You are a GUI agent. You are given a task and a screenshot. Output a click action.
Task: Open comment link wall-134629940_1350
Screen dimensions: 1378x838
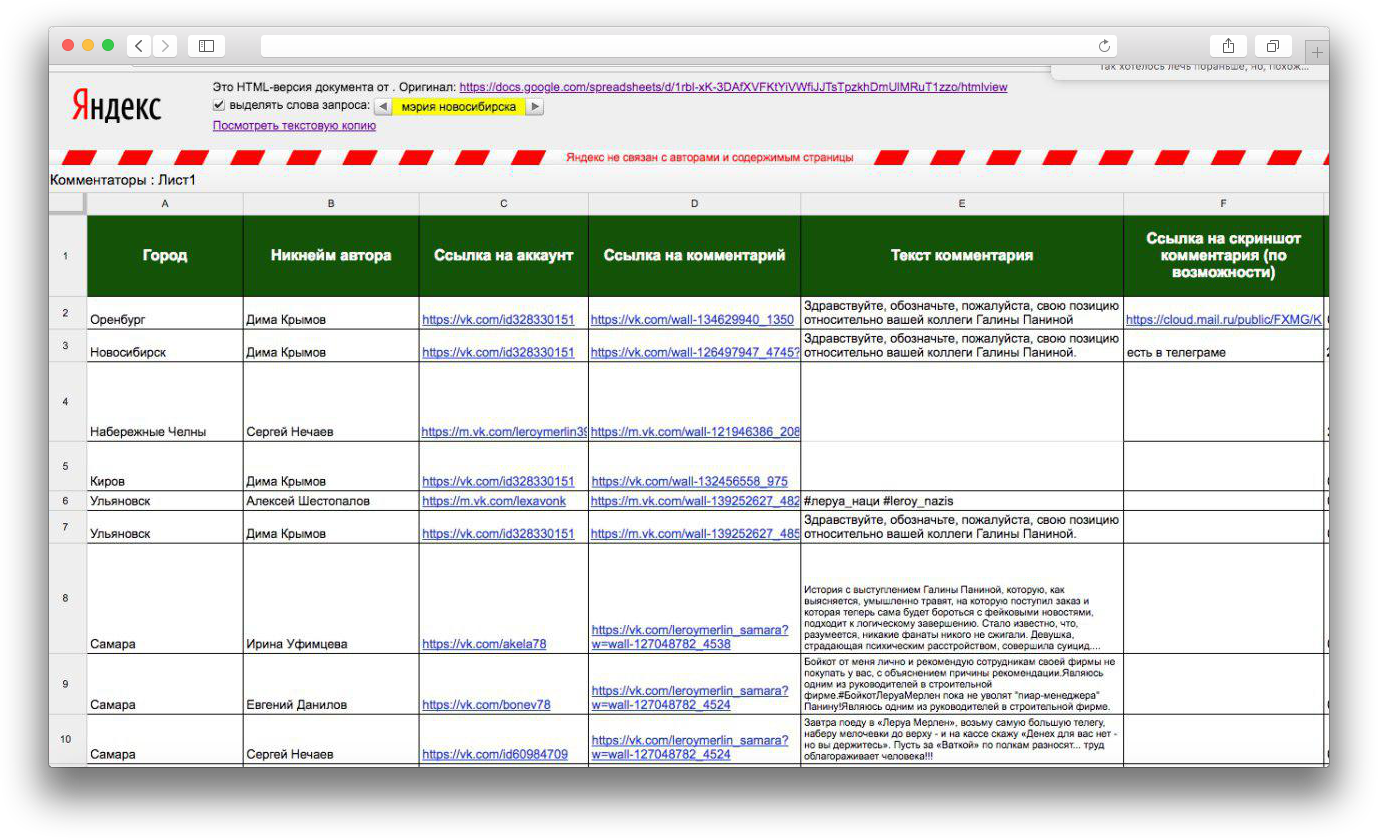[692, 320]
